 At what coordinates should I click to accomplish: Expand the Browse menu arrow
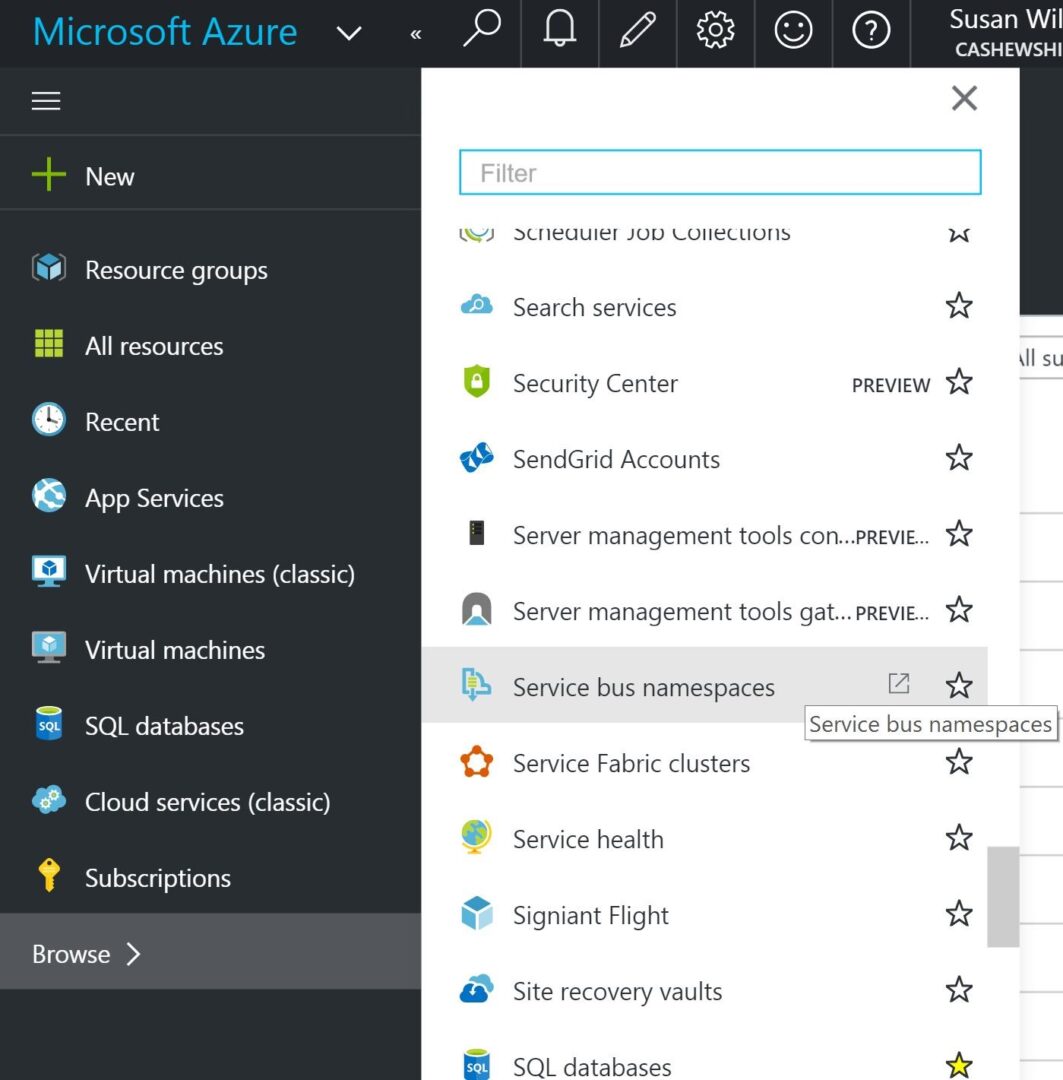133,953
